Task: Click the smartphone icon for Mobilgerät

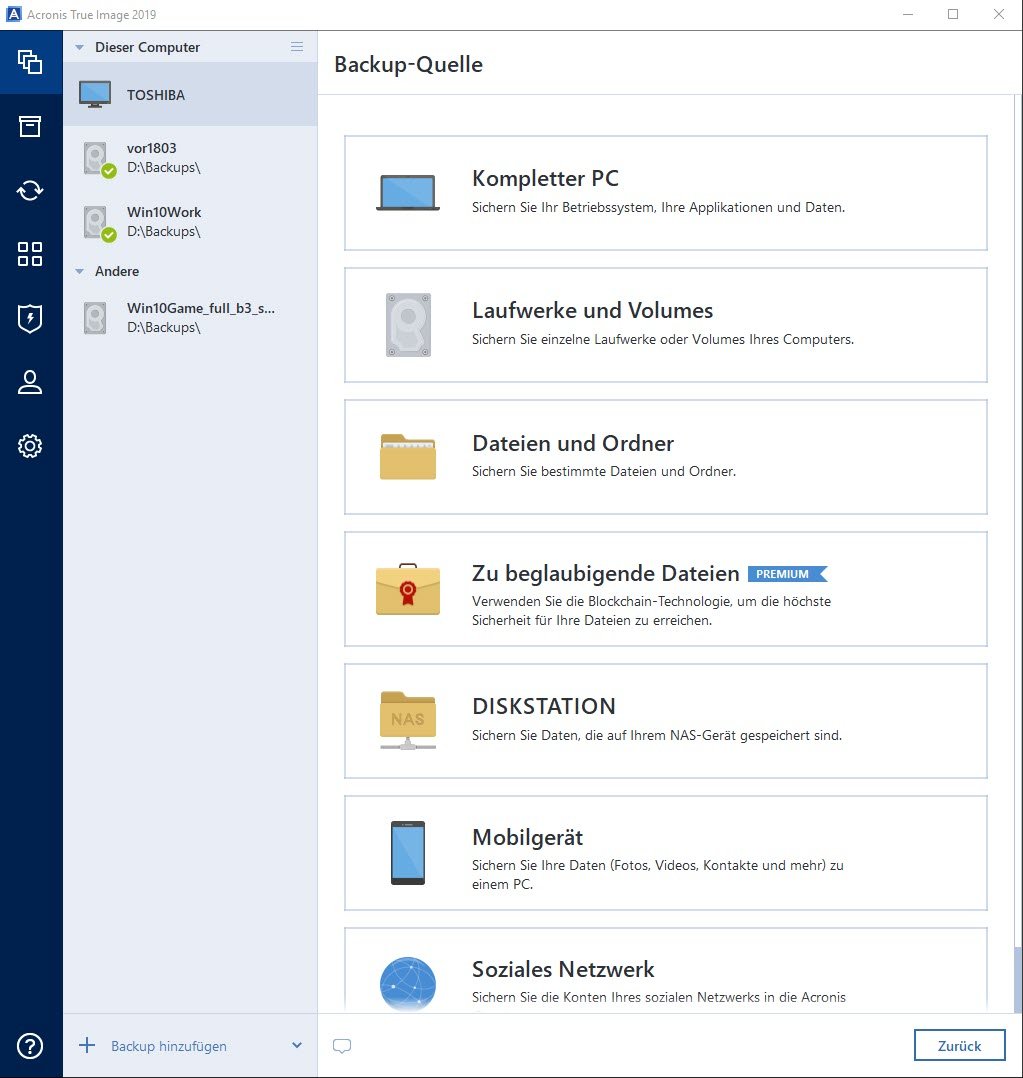Action: (408, 852)
